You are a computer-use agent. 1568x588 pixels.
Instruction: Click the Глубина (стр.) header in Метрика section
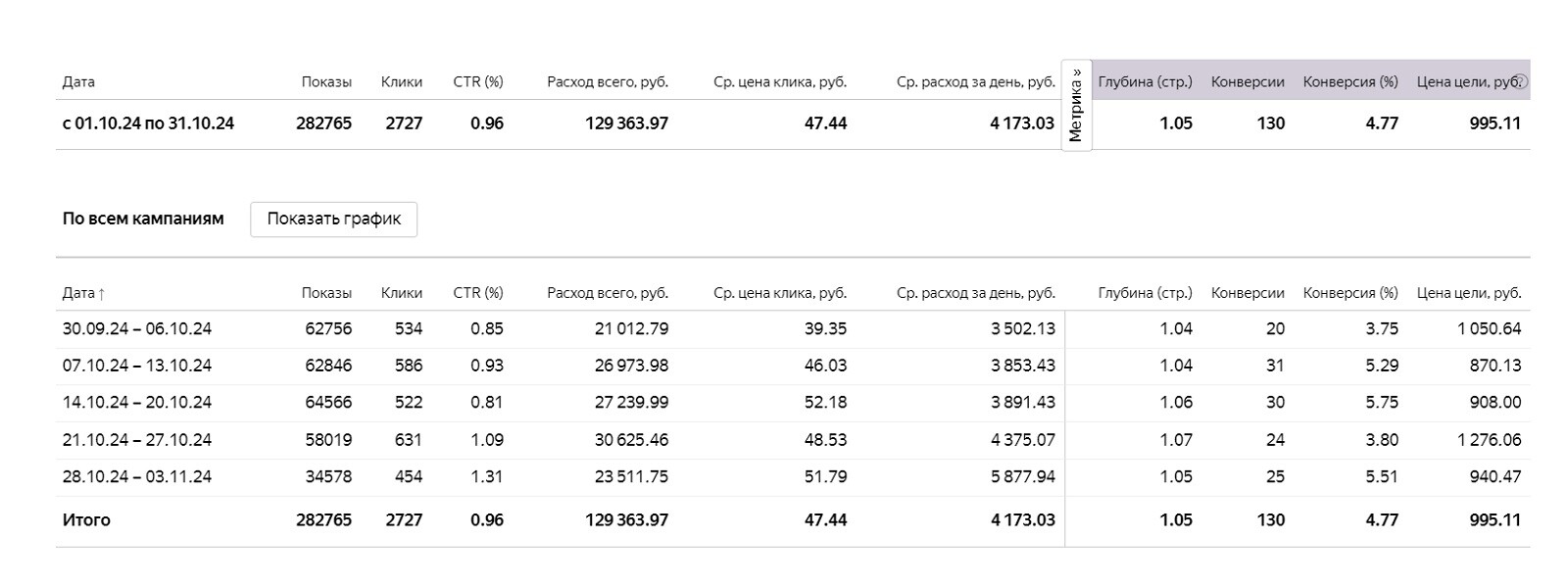click(1145, 82)
